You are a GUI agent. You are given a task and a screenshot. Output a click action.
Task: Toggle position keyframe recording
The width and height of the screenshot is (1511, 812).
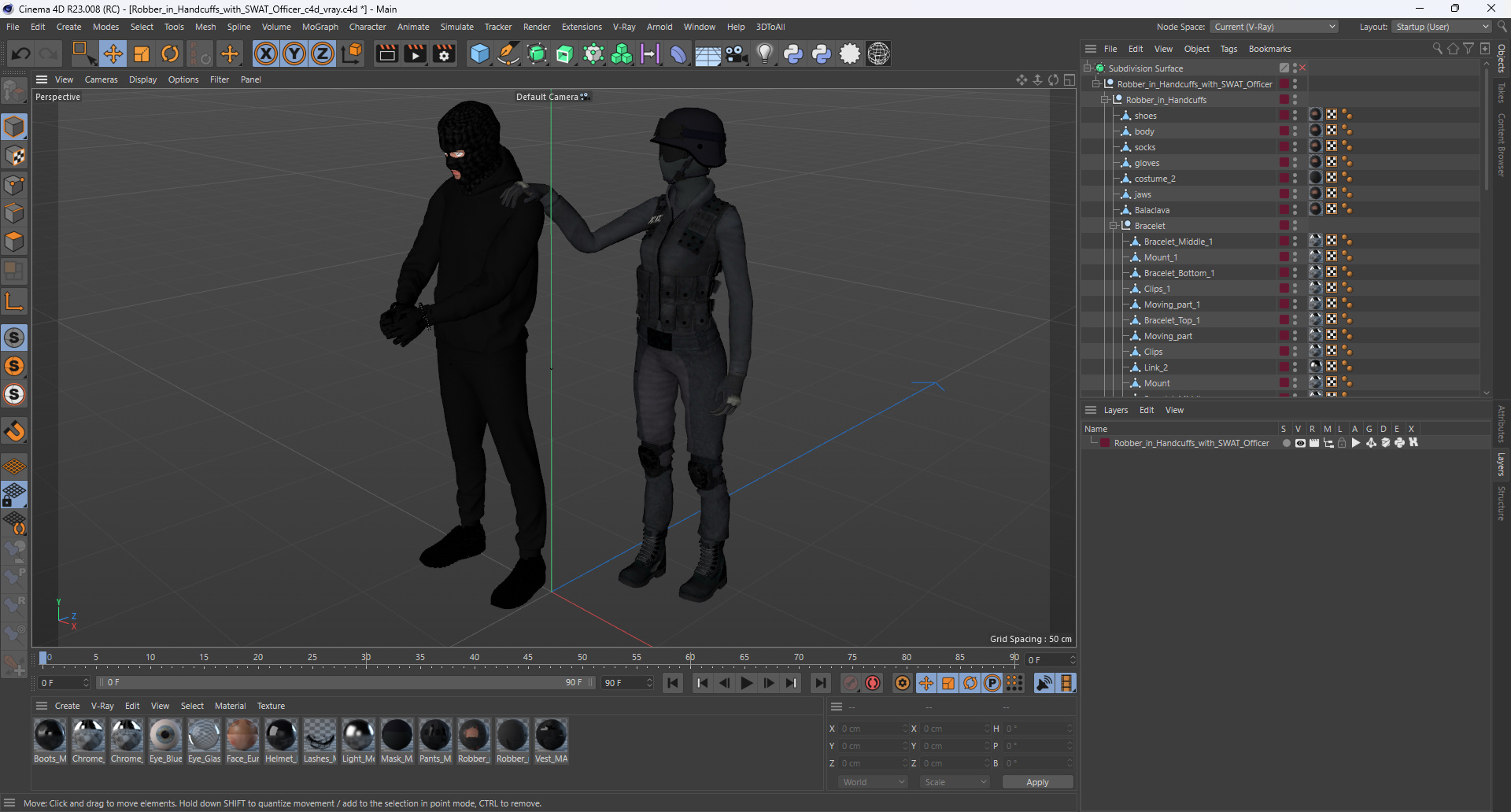[926, 683]
